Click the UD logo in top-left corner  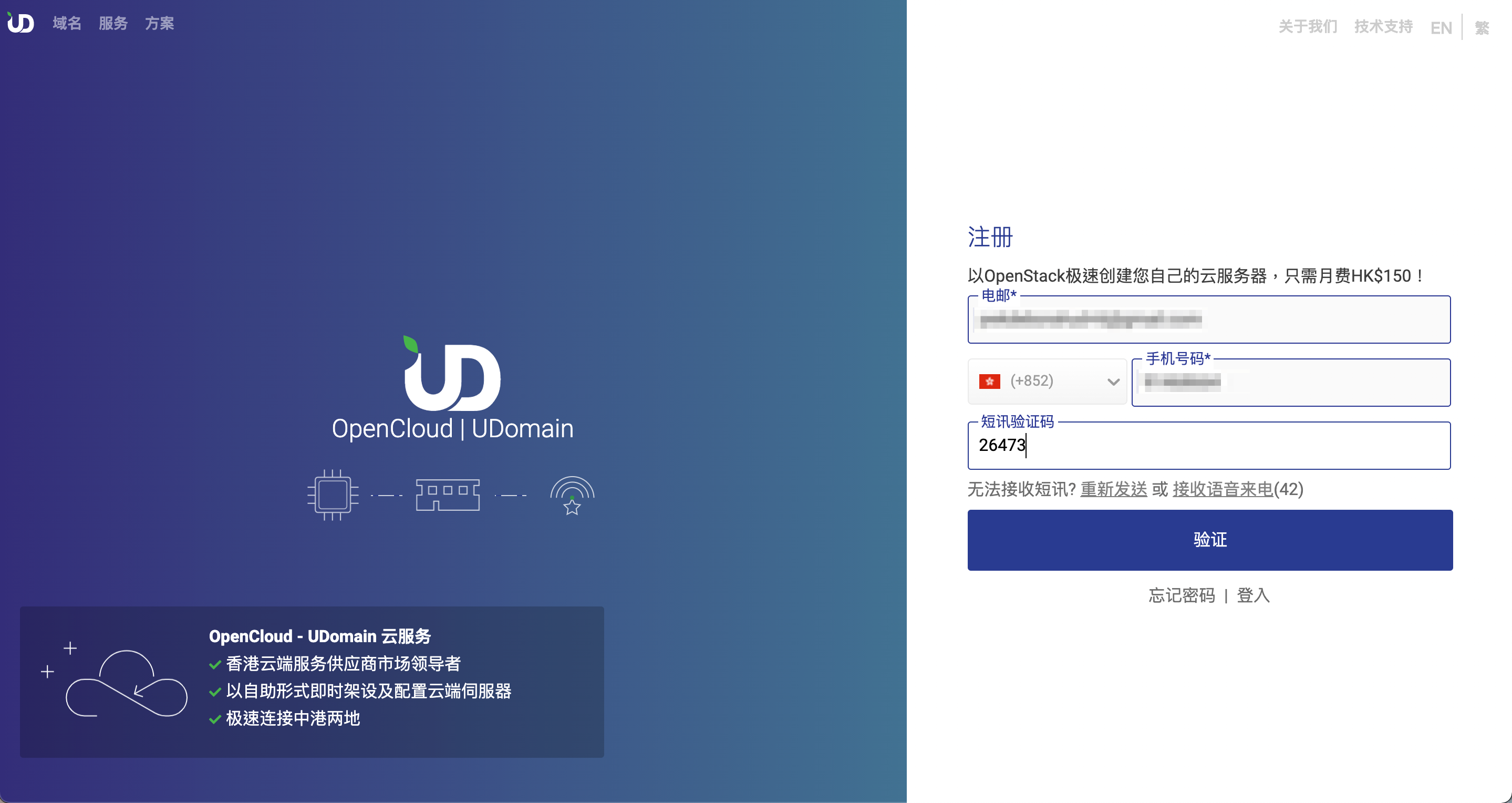20,23
